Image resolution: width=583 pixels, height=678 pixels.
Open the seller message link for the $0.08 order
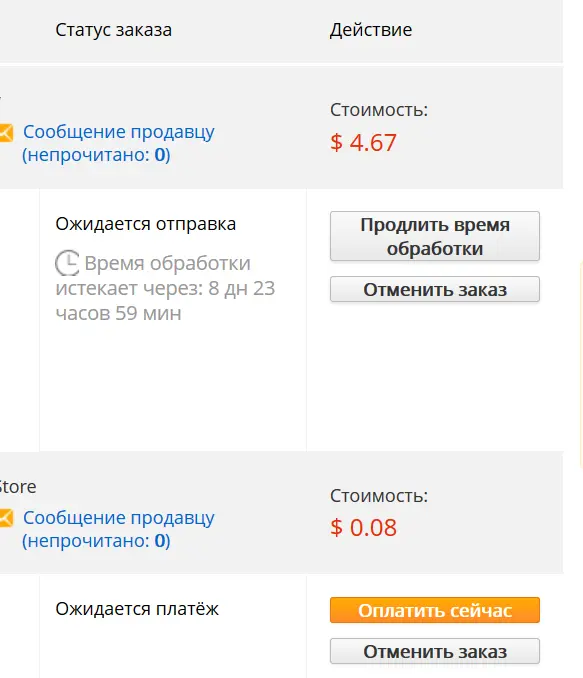119,529
